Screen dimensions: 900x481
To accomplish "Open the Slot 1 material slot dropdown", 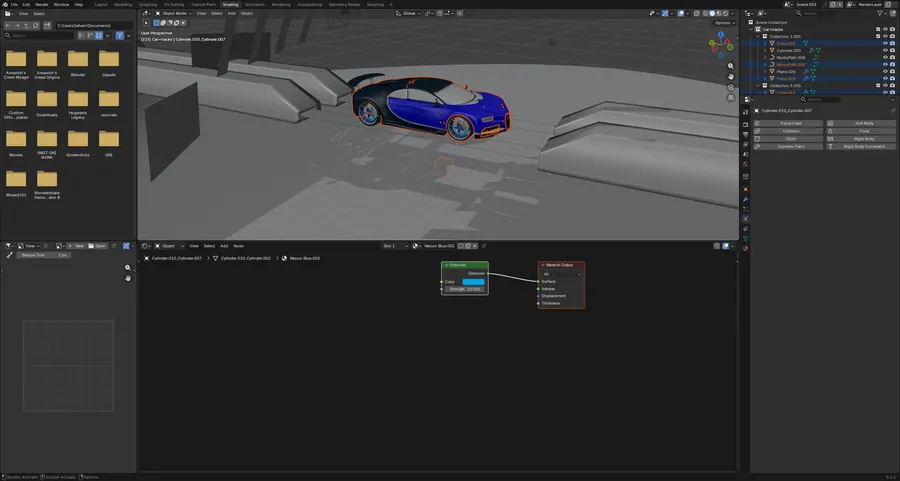I will 395,246.
